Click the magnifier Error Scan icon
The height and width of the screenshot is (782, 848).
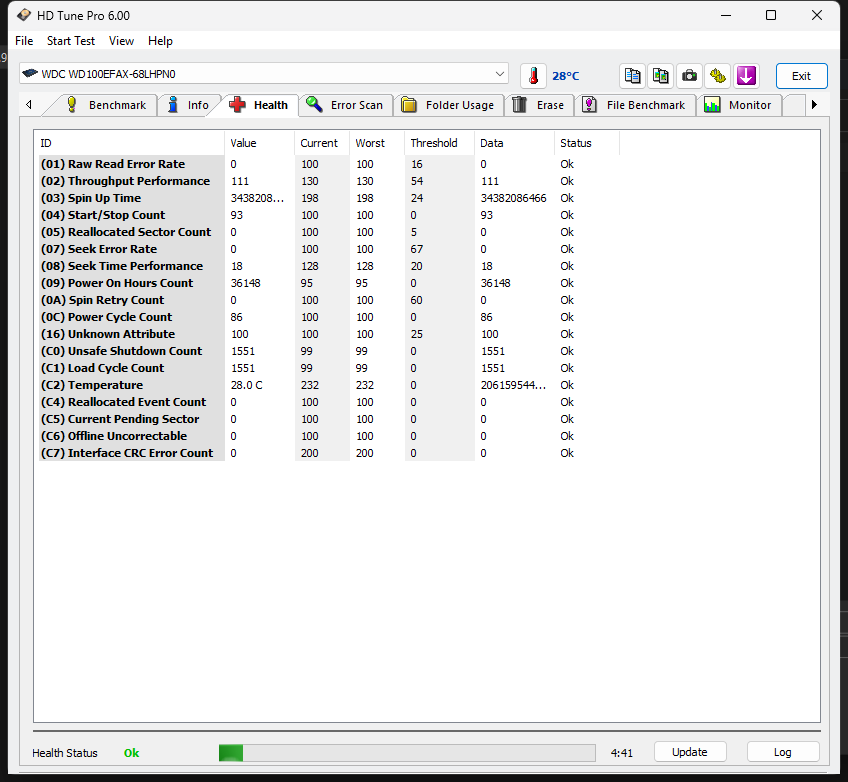[x=314, y=104]
